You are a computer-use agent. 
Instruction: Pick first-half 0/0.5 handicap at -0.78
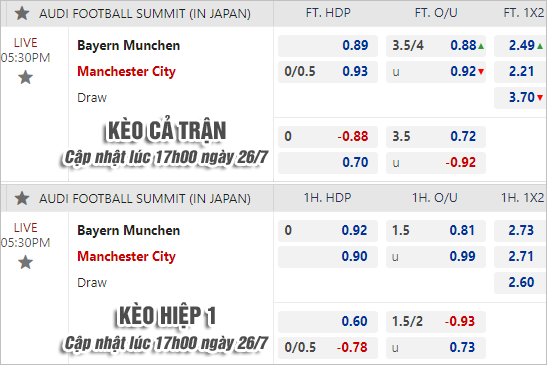tap(328, 348)
